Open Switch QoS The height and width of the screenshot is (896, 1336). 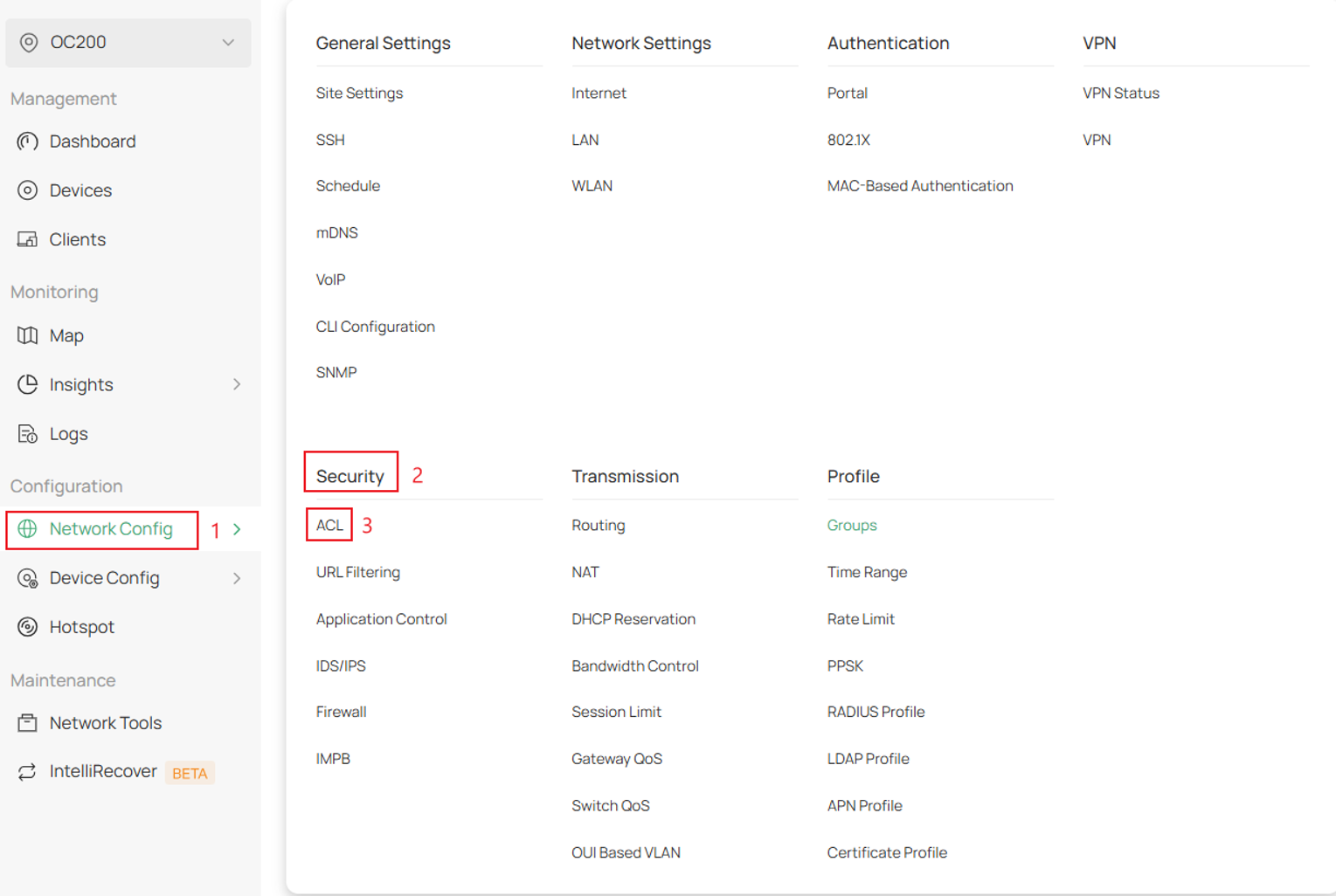pos(611,805)
